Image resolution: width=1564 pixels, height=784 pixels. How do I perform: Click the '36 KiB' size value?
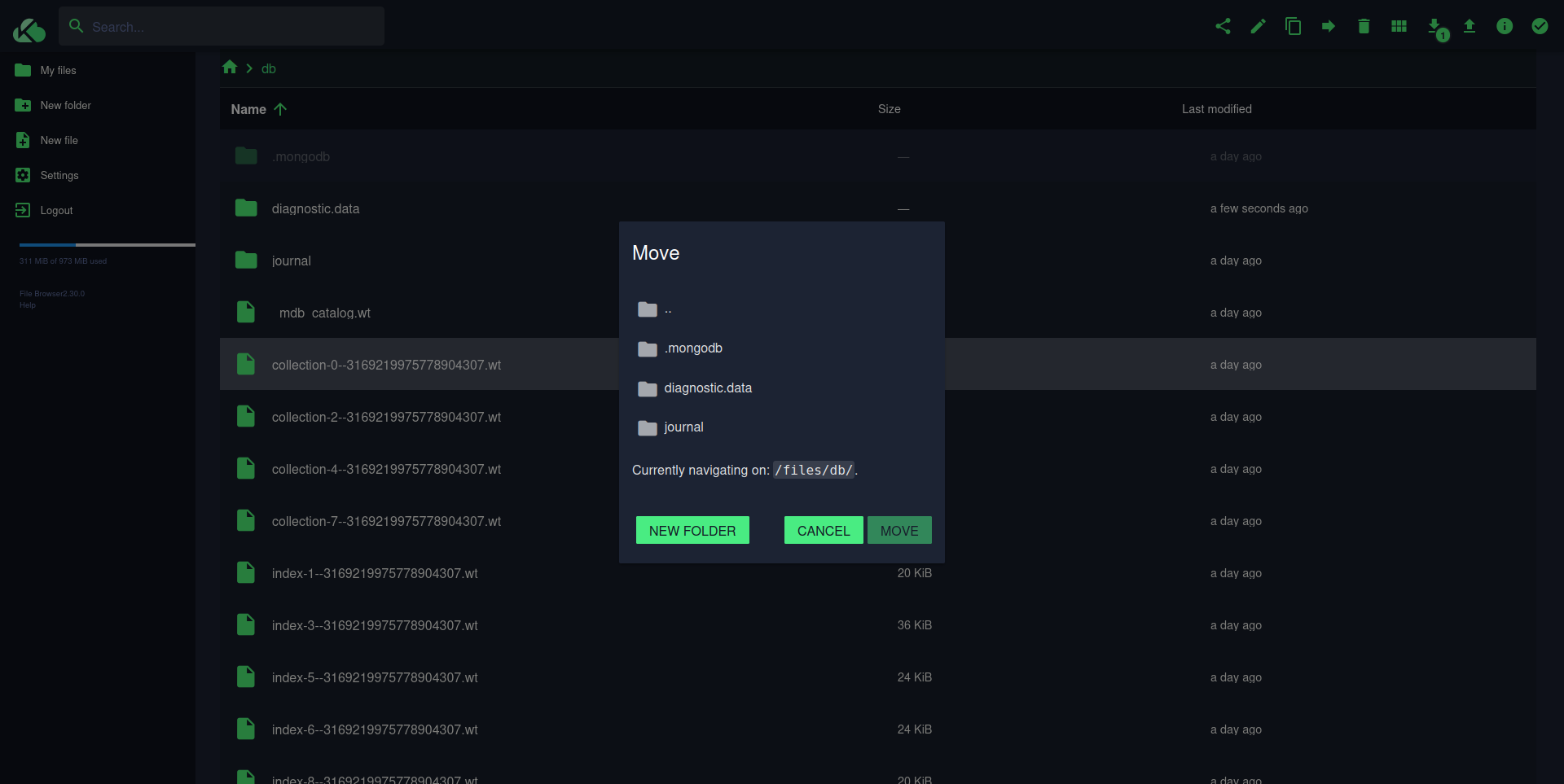pos(914,625)
